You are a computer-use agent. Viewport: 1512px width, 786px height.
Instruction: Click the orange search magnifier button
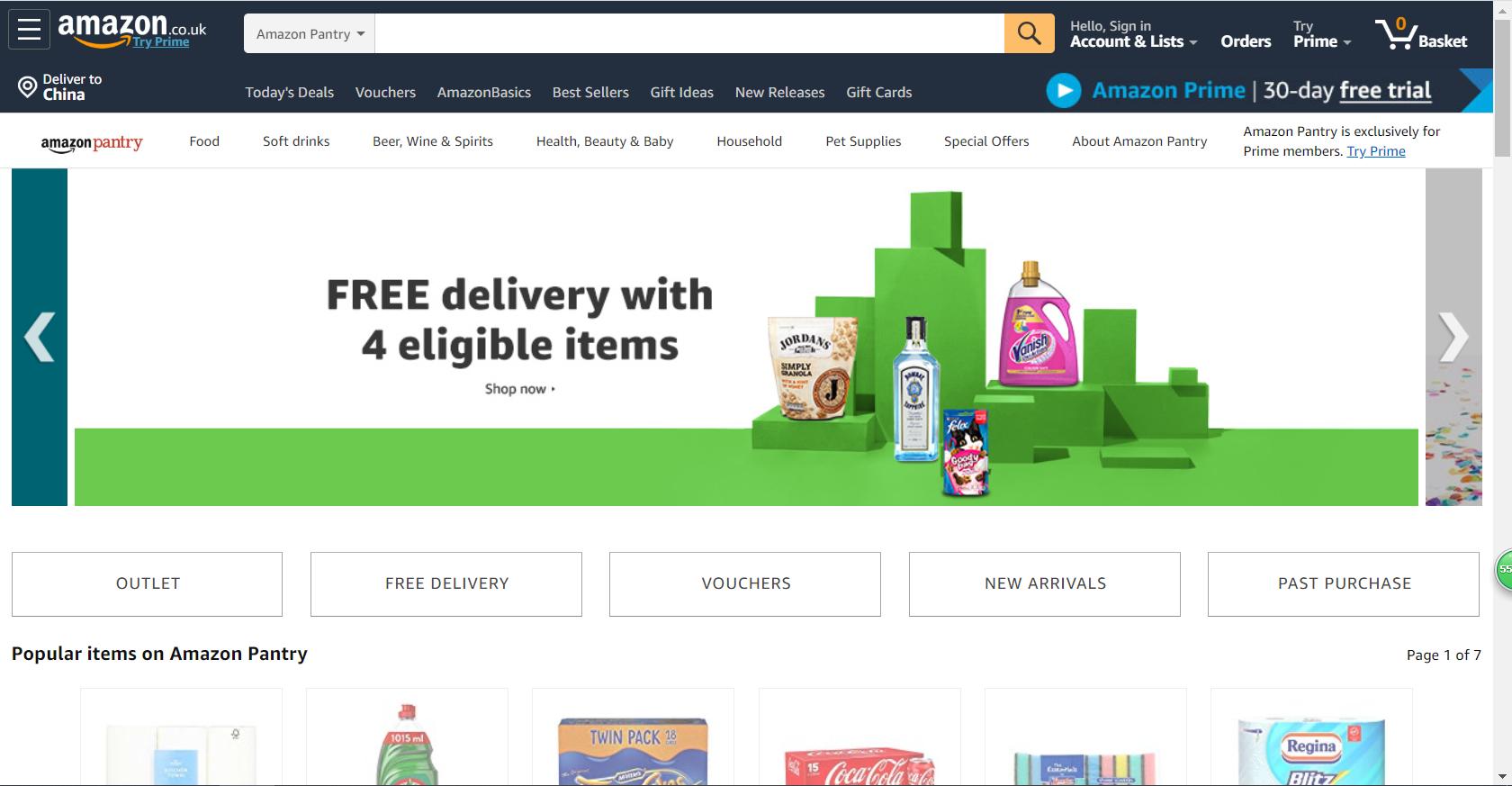point(1029,33)
